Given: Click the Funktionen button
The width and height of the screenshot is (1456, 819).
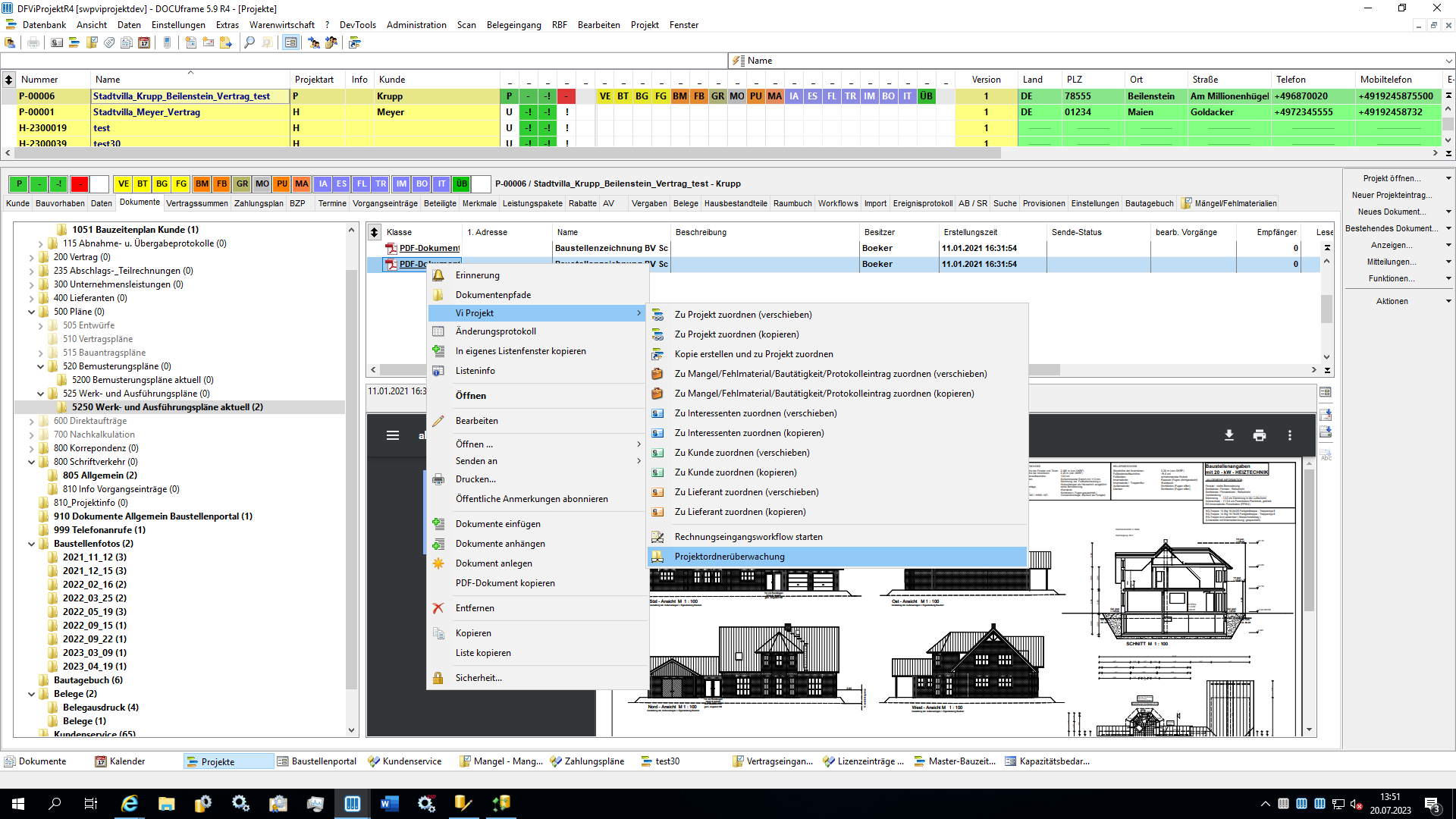Looking at the screenshot, I should pyautogui.click(x=1392, y=279).
